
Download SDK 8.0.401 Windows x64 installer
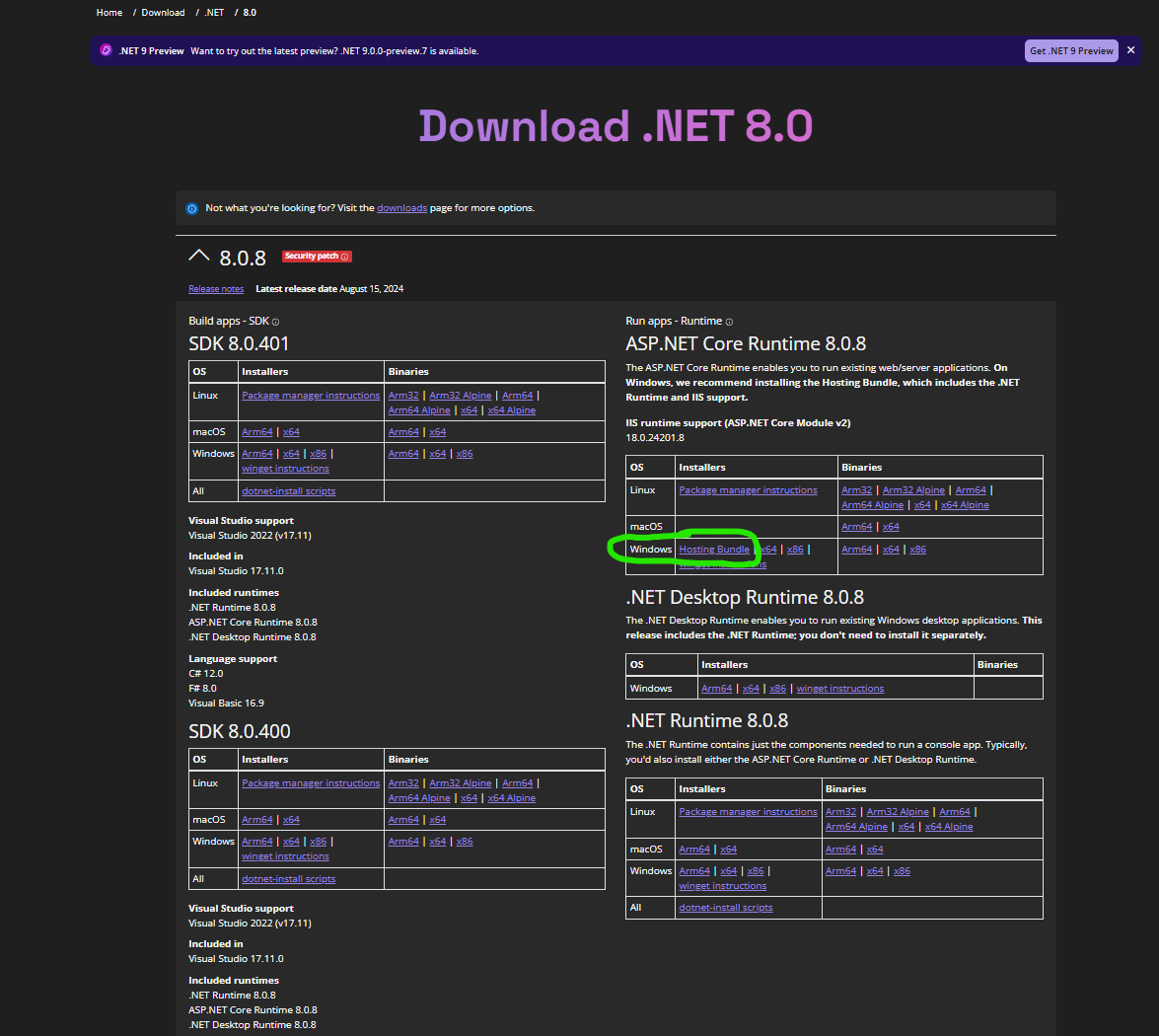(291, 454)
